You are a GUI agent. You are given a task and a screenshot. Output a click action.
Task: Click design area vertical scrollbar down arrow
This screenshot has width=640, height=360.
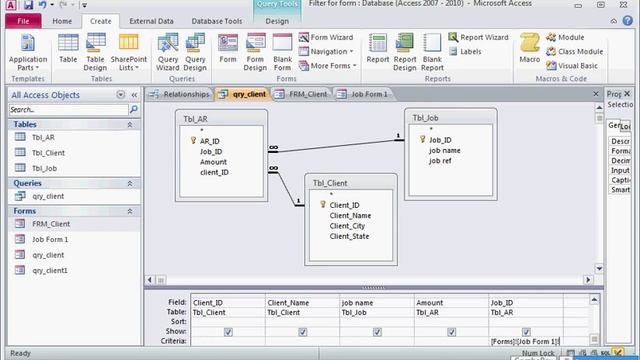point(599,269)
